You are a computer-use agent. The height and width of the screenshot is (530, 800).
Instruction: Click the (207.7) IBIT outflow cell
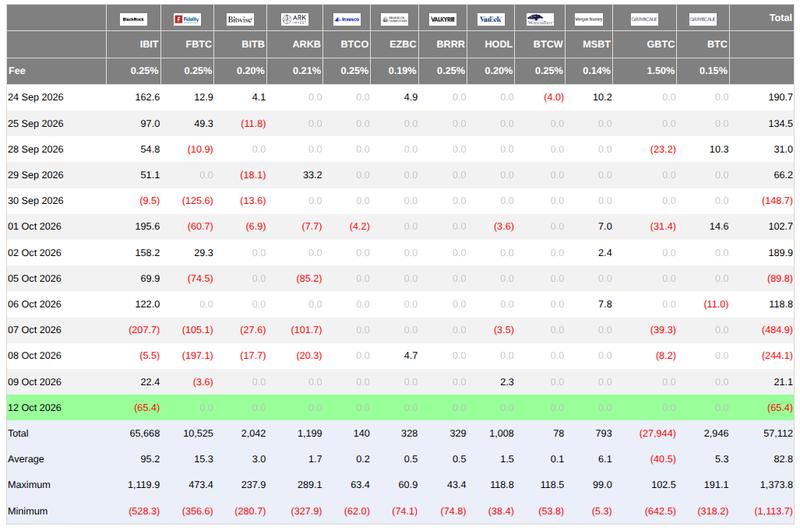[144, 330]
